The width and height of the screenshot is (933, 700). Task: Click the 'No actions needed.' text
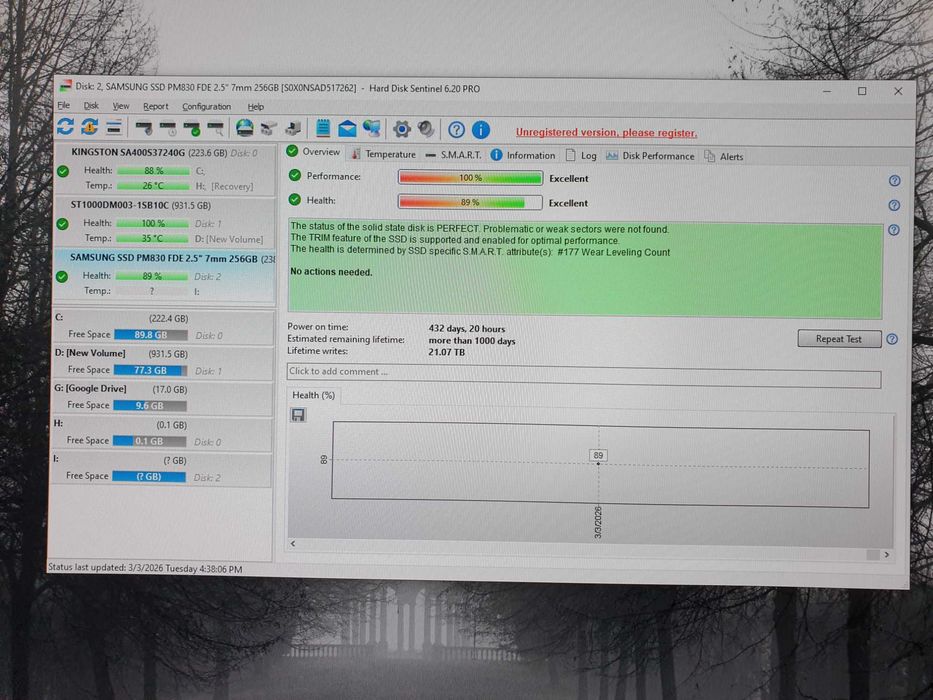[x=331, y=272]
